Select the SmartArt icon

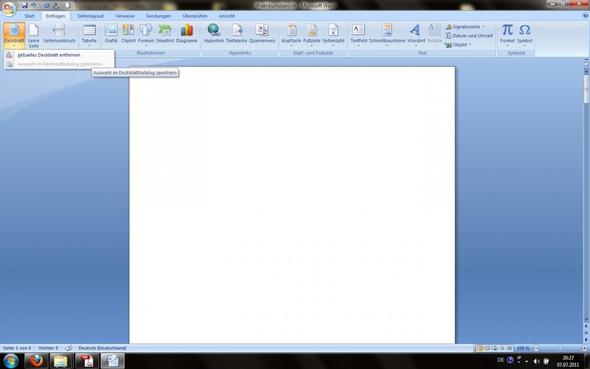tap(165, 34)
